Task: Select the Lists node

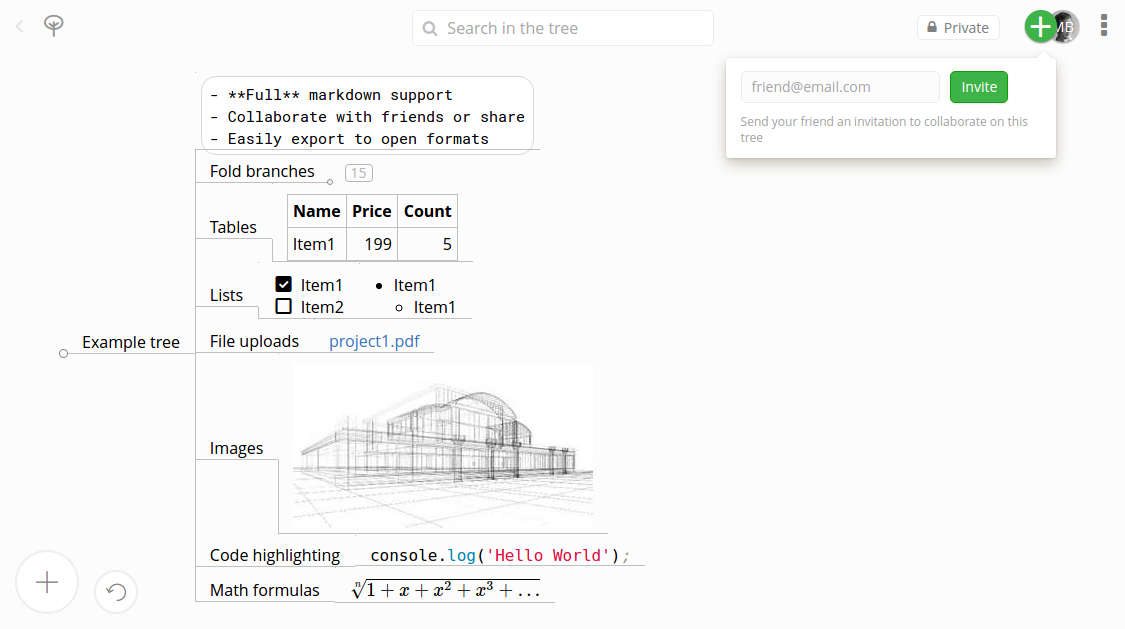Action: (226, 295)
